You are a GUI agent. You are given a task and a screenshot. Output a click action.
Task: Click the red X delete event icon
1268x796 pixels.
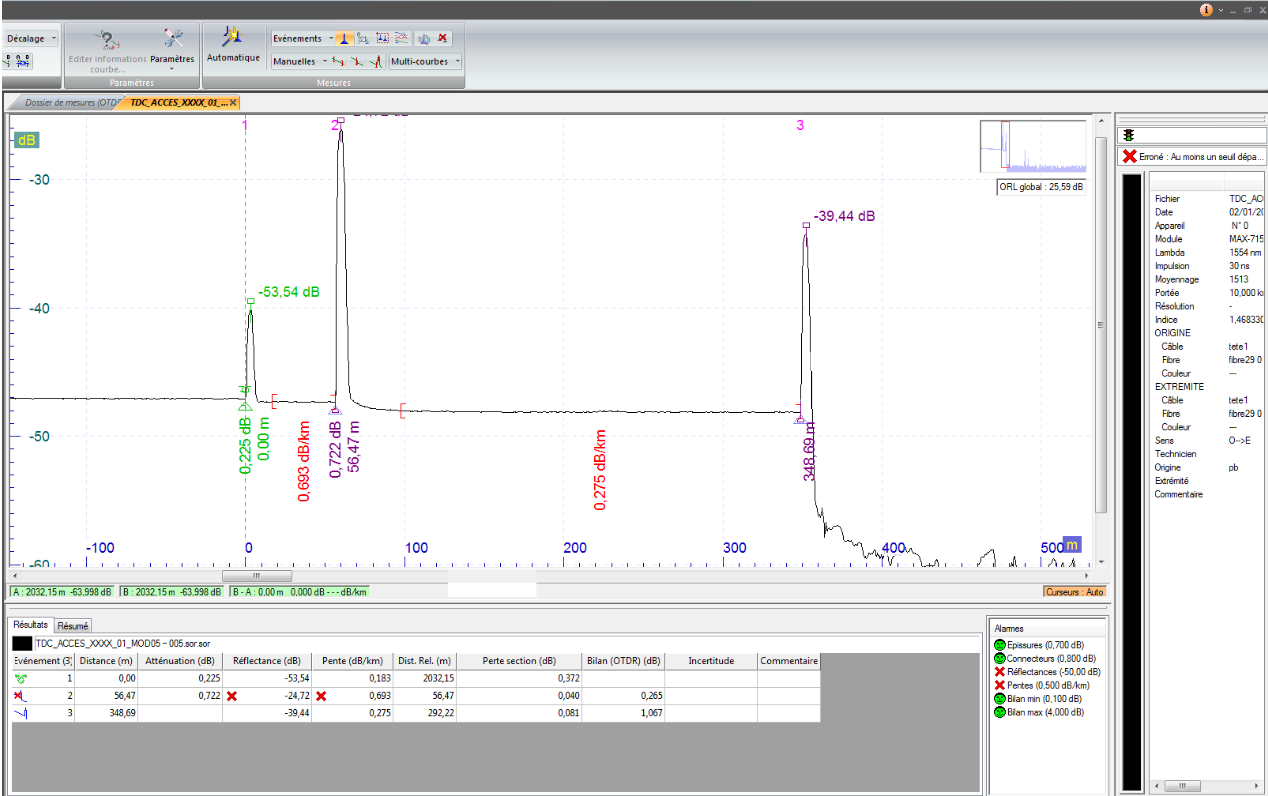tap(443, 38)
